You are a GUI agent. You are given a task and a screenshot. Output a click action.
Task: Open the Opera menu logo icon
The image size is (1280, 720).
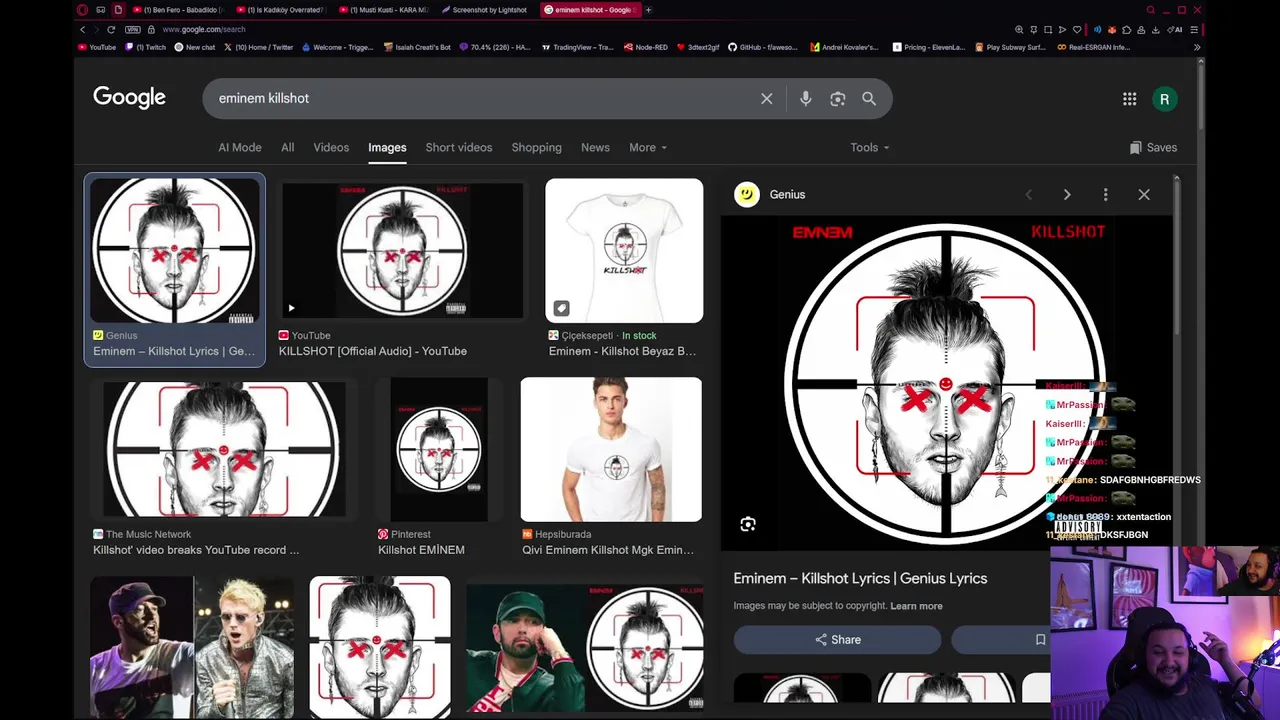tap(82, 10)
